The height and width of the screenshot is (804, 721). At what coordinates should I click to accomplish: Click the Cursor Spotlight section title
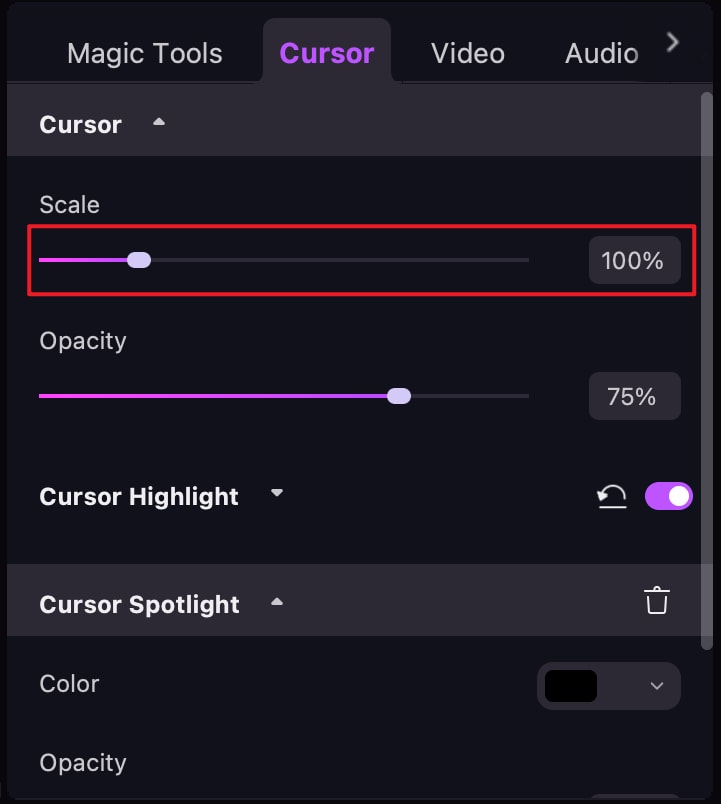click(x=139, y=605)
